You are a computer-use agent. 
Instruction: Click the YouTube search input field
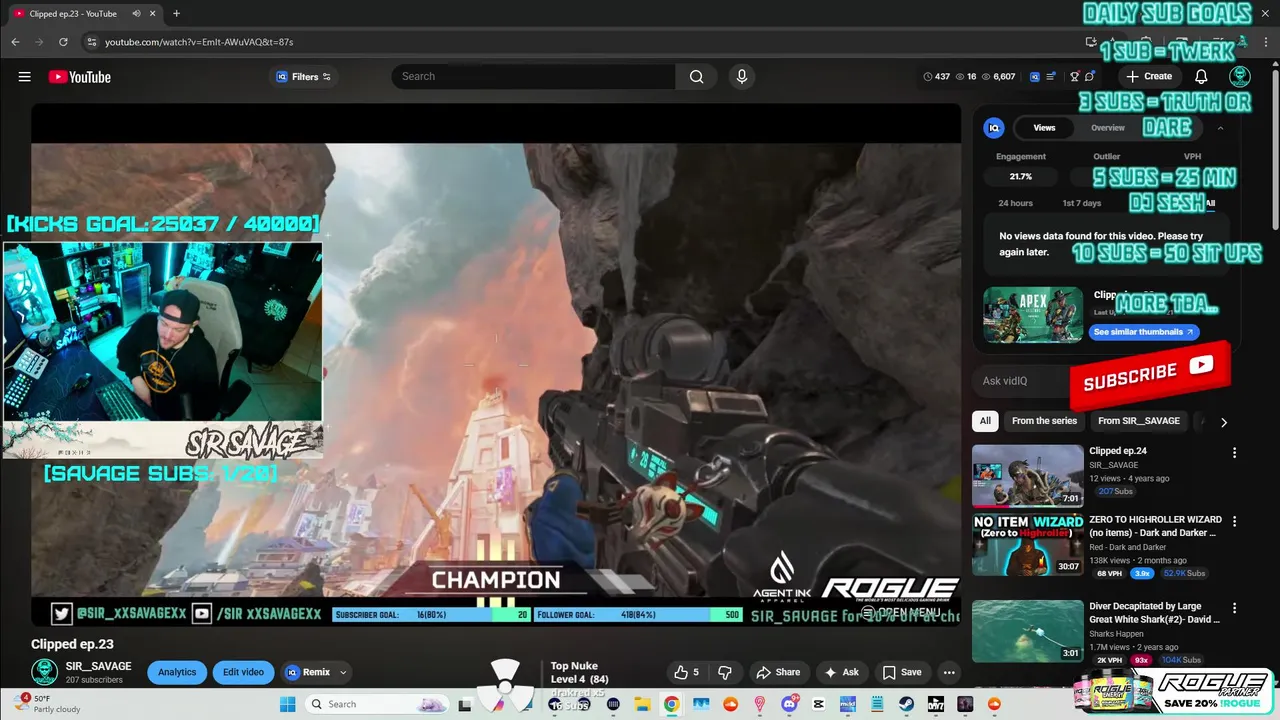point(534,77)
